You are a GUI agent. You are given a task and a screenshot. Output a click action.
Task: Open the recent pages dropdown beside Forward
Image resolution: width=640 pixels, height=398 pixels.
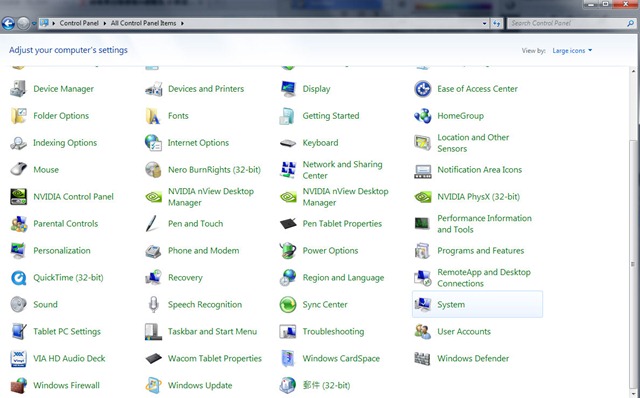[x=34, y=23]
